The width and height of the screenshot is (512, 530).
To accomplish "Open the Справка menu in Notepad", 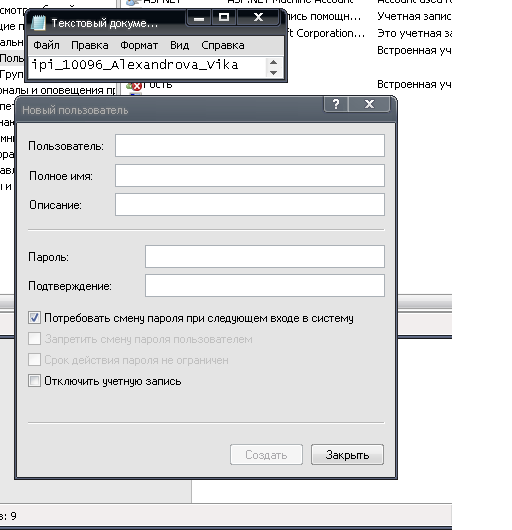I will pos(222,45).
